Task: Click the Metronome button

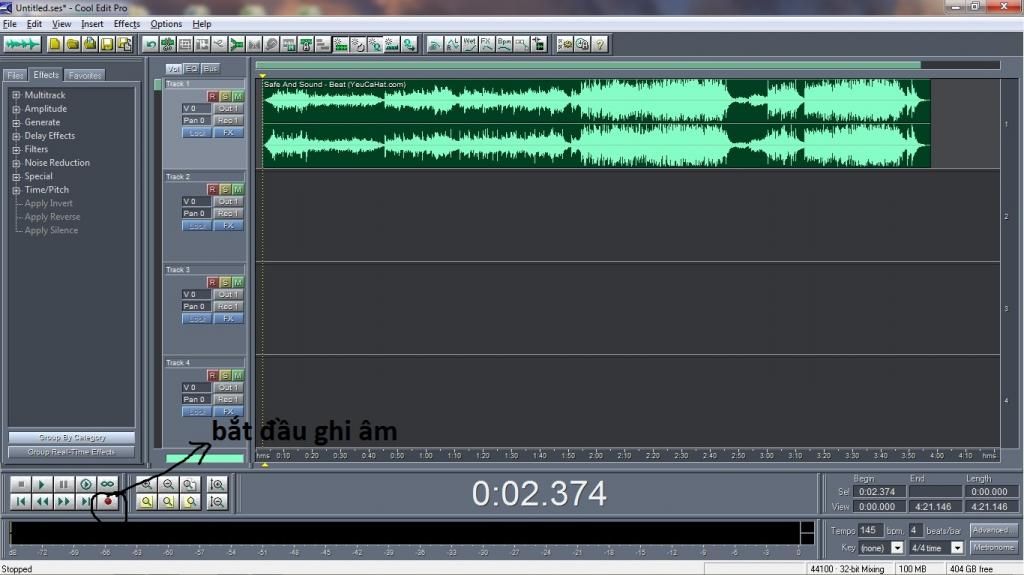Action: [x=994, y=548]
